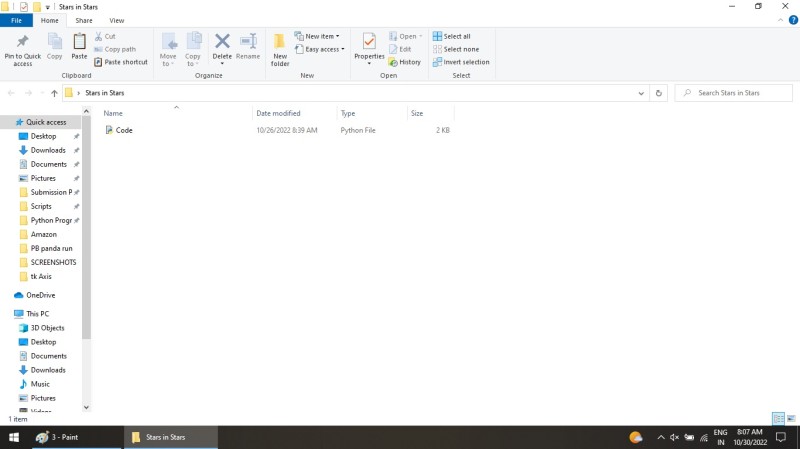The width and height of the screenshot is (800, 449).
Task: Switch to large icons view toggle
Action: (x=791, y=418)
